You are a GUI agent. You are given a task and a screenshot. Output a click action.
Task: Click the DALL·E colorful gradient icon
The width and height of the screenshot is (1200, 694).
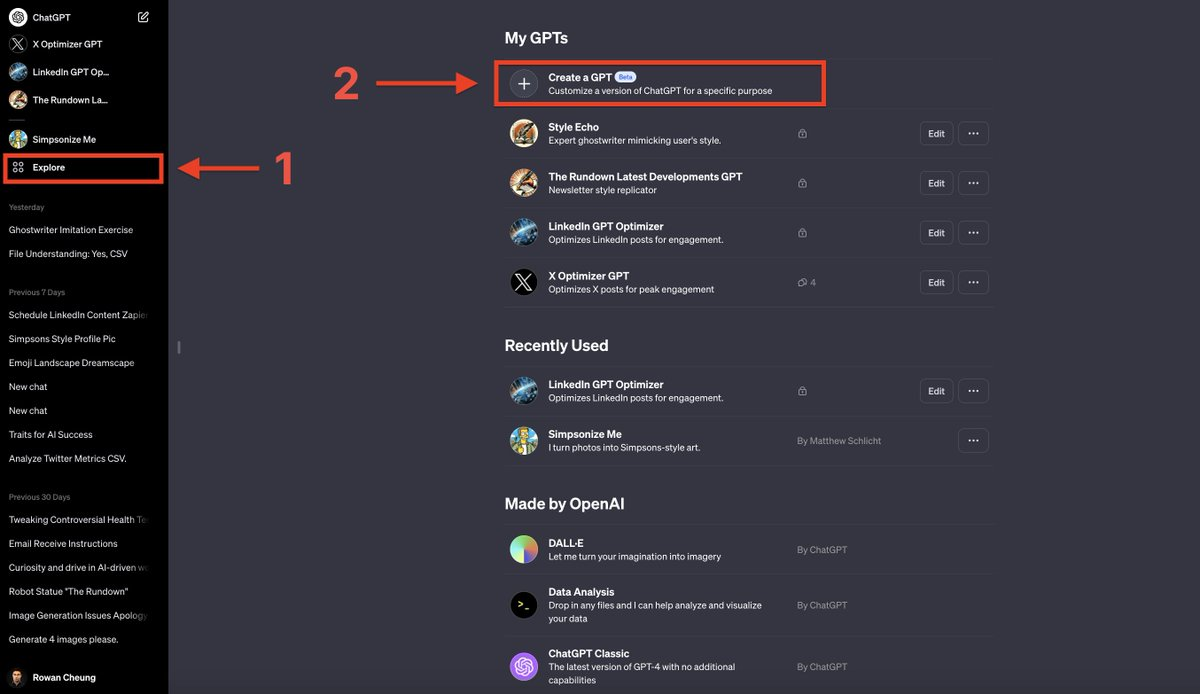[x=523, y=549]
